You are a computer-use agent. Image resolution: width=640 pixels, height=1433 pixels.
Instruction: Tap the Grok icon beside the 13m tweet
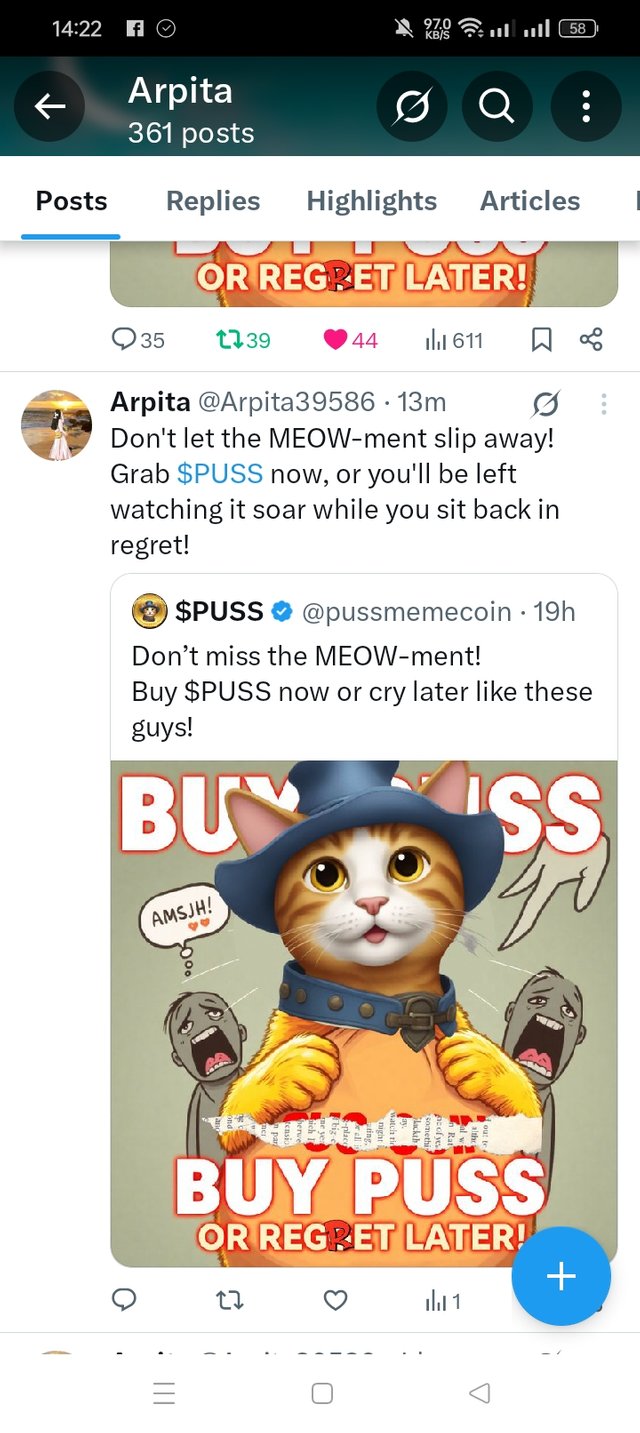546,403
